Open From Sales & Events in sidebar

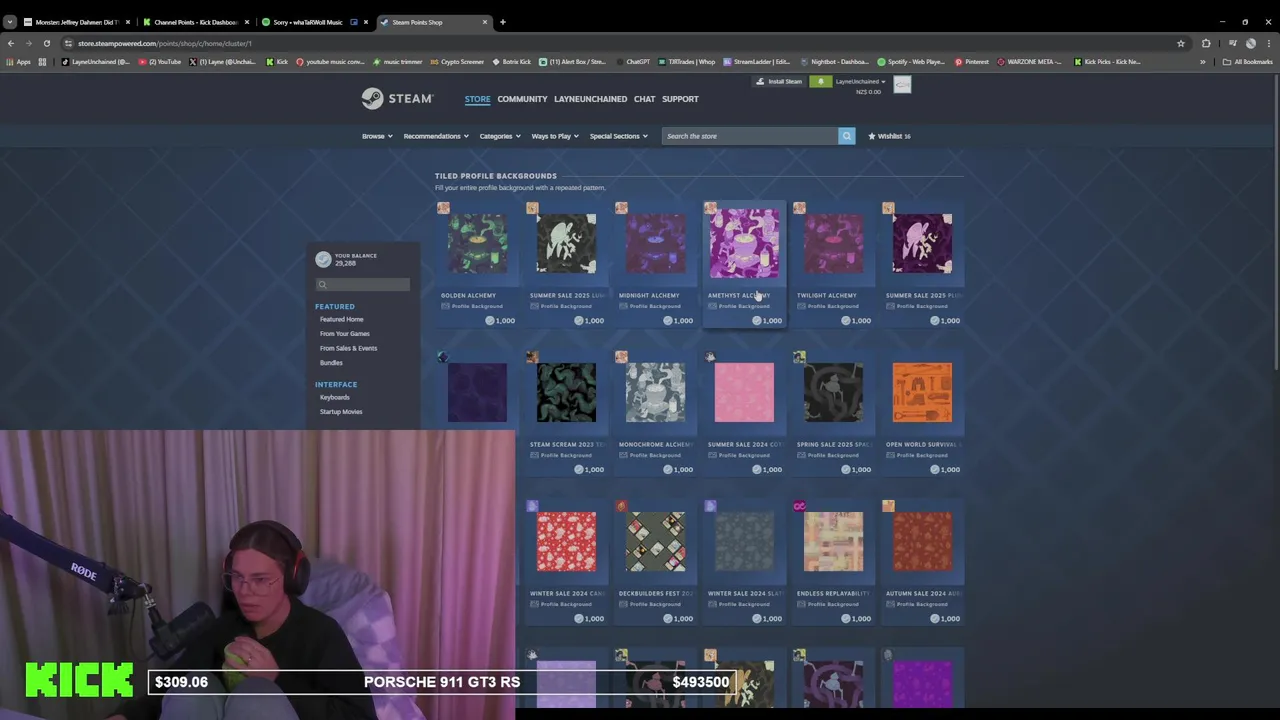[x=348, y=348]
